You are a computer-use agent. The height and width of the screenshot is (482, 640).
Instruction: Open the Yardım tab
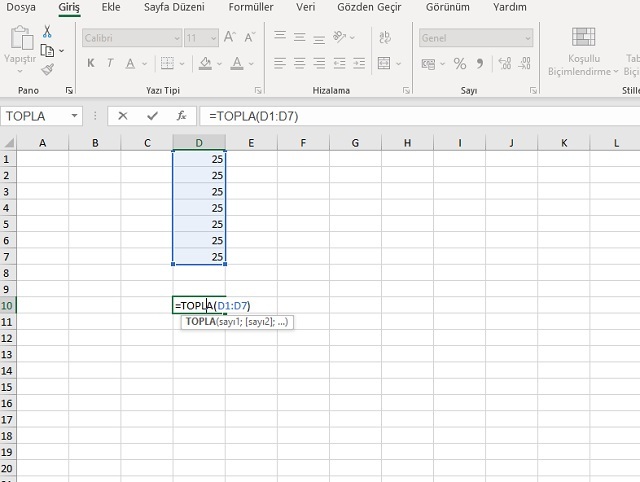click(510, 7)
